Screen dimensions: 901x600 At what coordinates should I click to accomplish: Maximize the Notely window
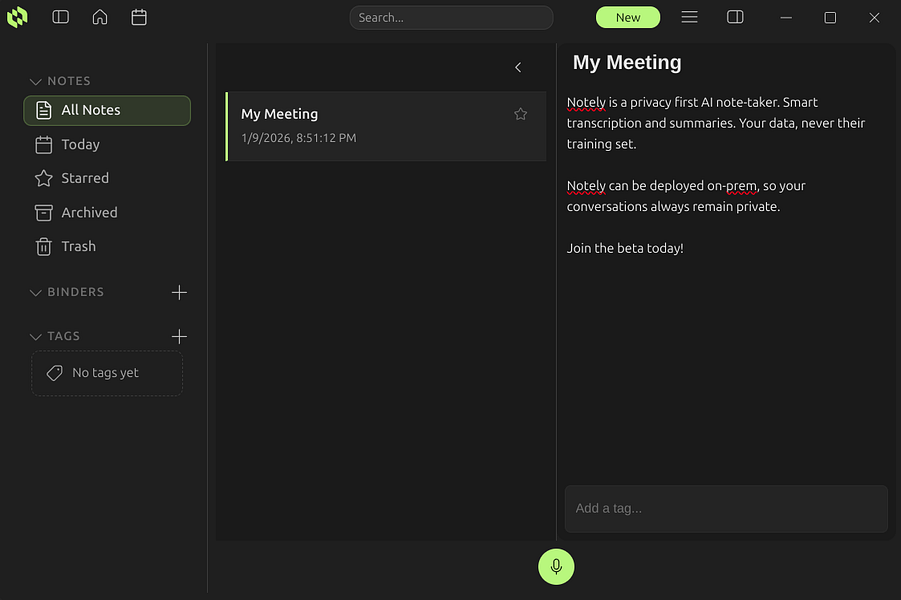click(830, 18)
